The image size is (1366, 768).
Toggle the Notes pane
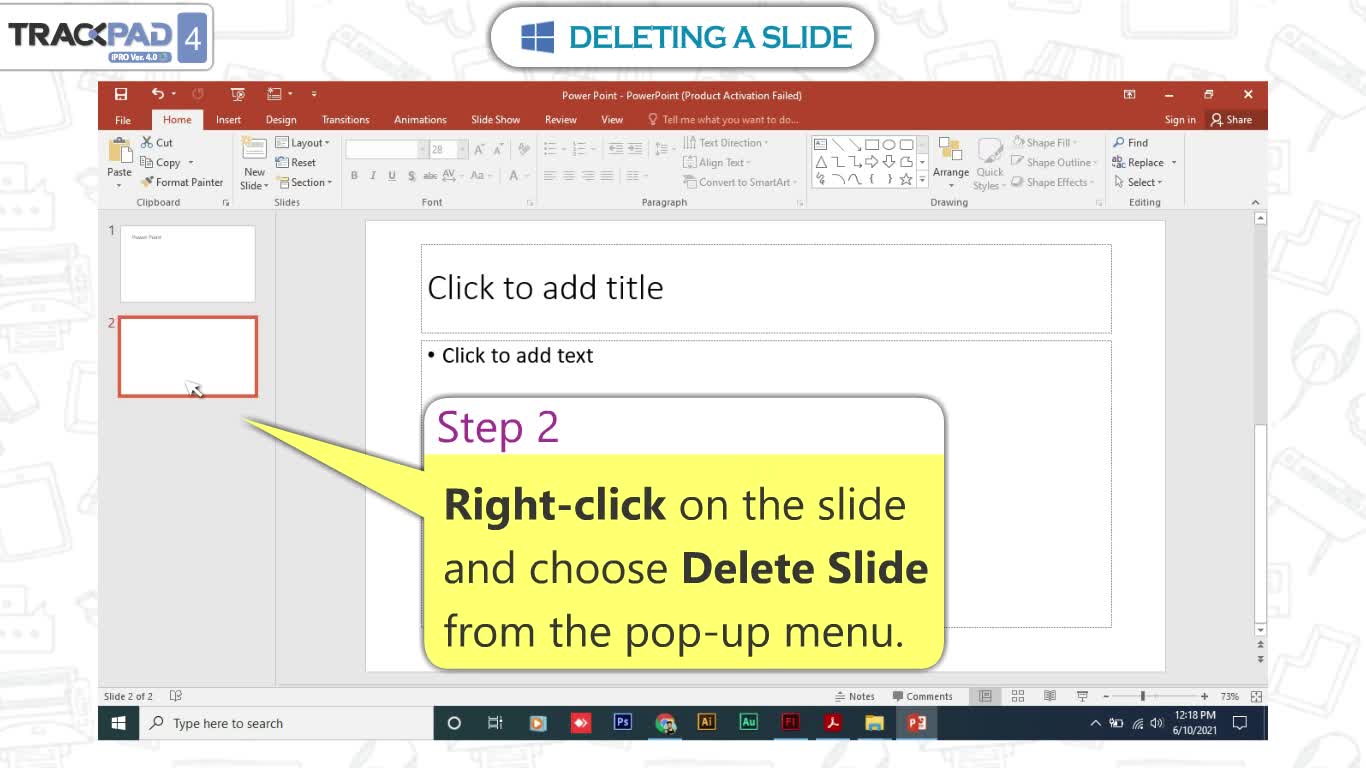pos(855,696)
